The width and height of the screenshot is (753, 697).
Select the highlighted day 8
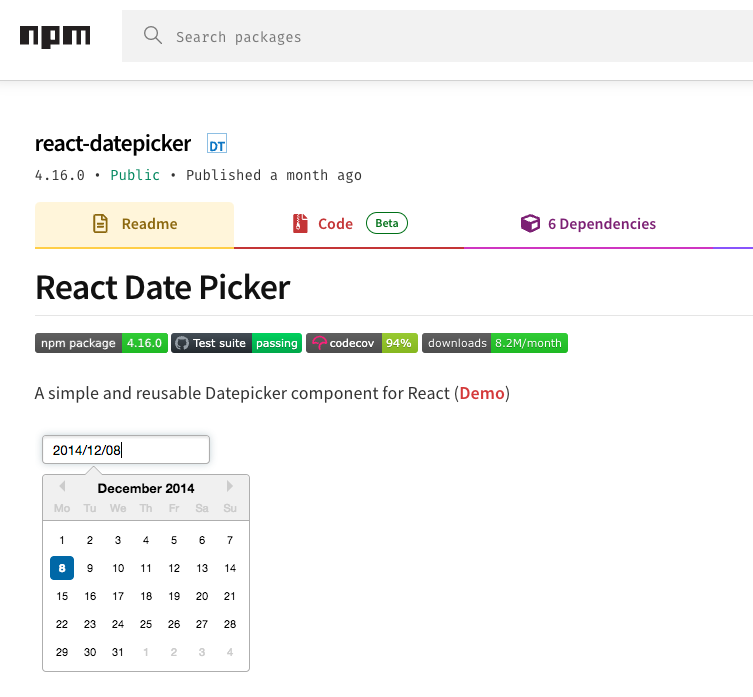click(x=62, y=568)
